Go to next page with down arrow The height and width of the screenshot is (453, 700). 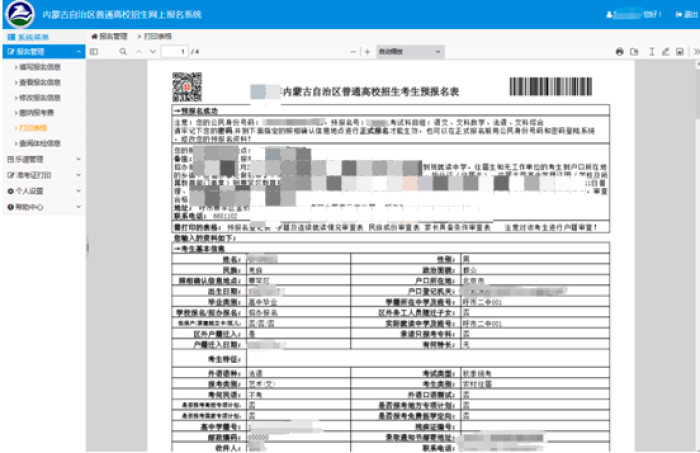point(153,50)
